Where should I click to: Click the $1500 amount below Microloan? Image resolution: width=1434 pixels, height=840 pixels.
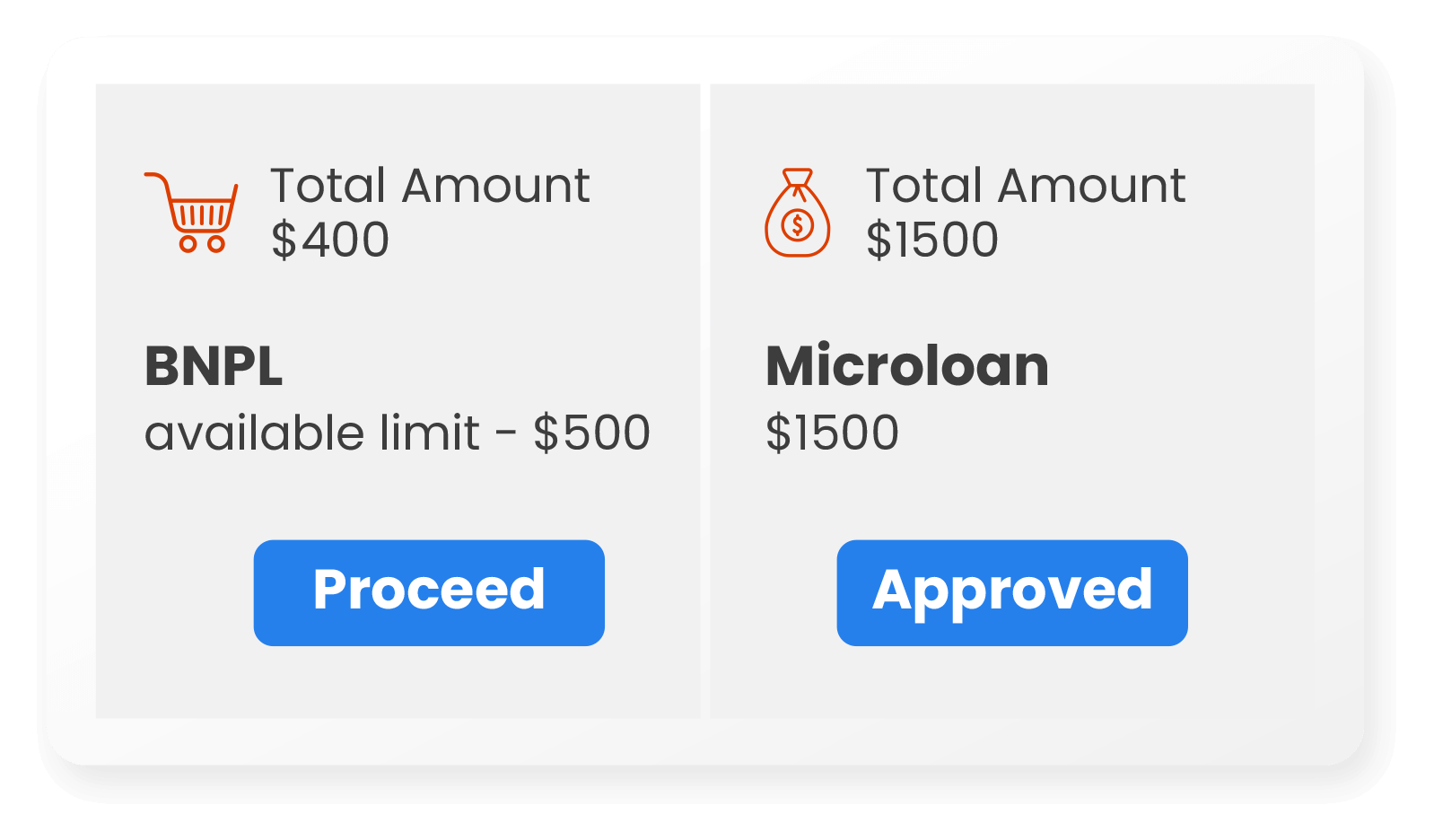pos(831,433)
